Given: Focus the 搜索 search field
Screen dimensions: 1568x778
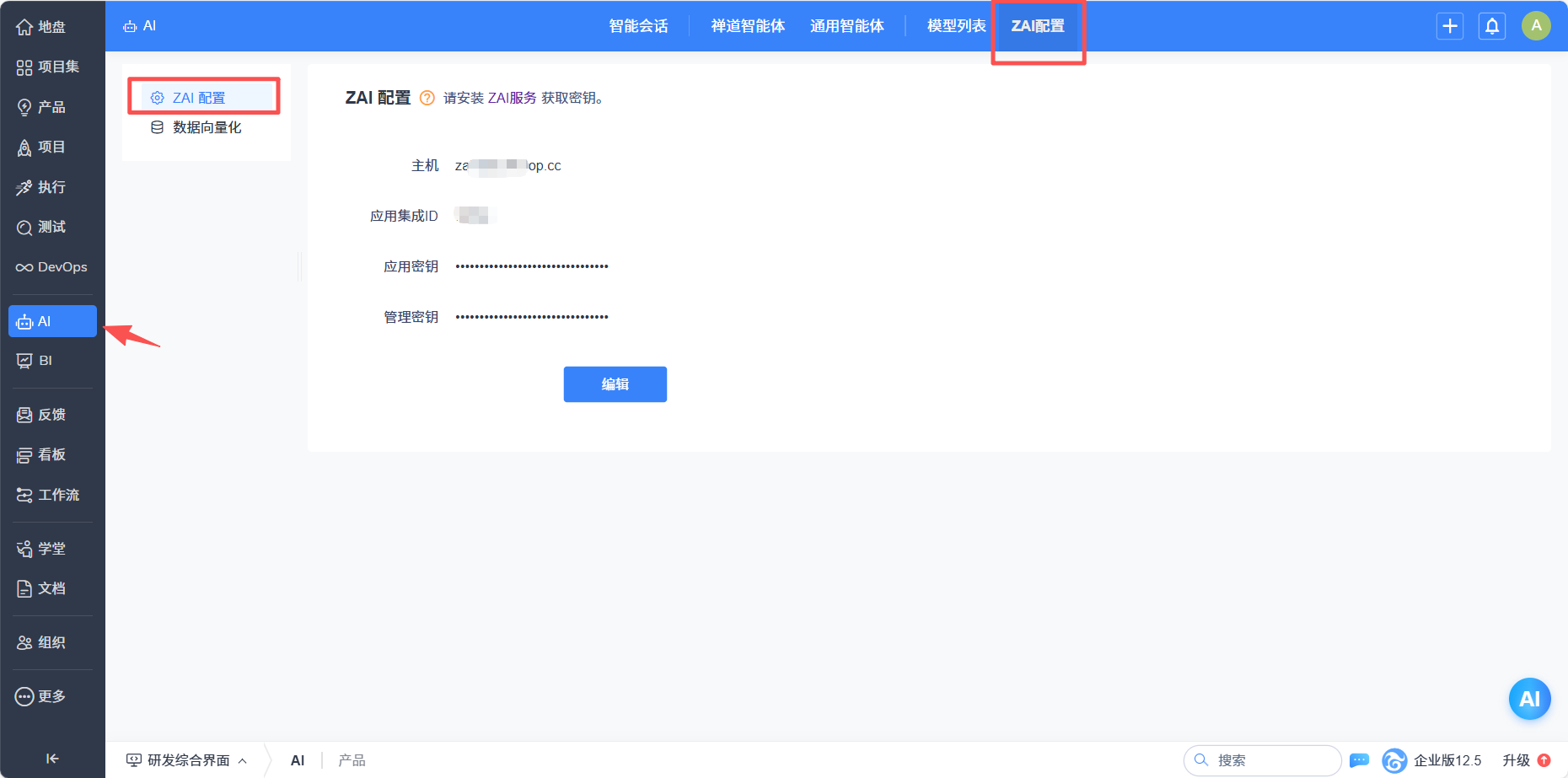Looking at the screenshot, I should (x=1262, y=760).
